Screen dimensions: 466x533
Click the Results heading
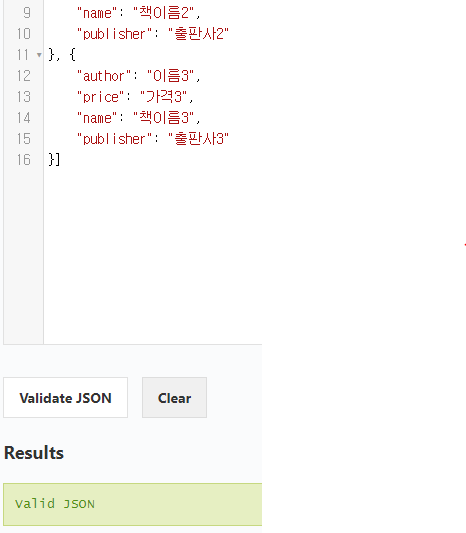click(x=34, y=453)
